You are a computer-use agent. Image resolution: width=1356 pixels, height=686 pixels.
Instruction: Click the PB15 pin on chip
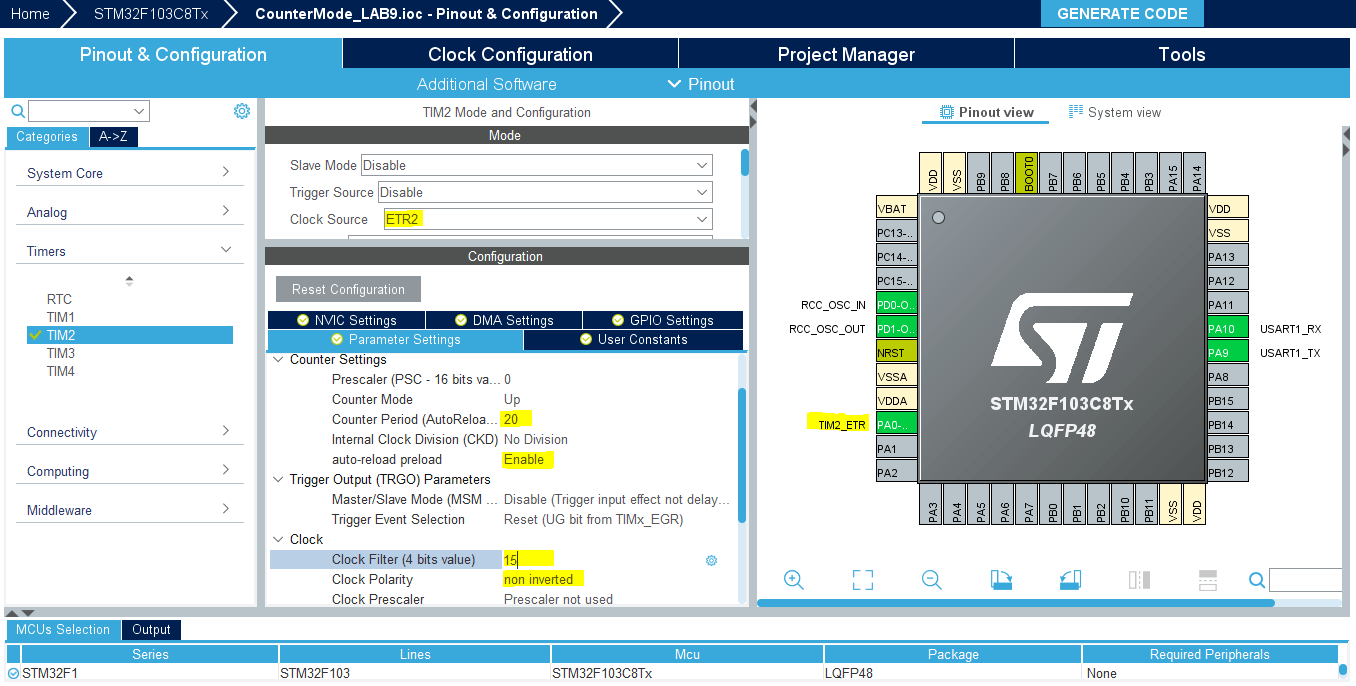click(1228, 400)
